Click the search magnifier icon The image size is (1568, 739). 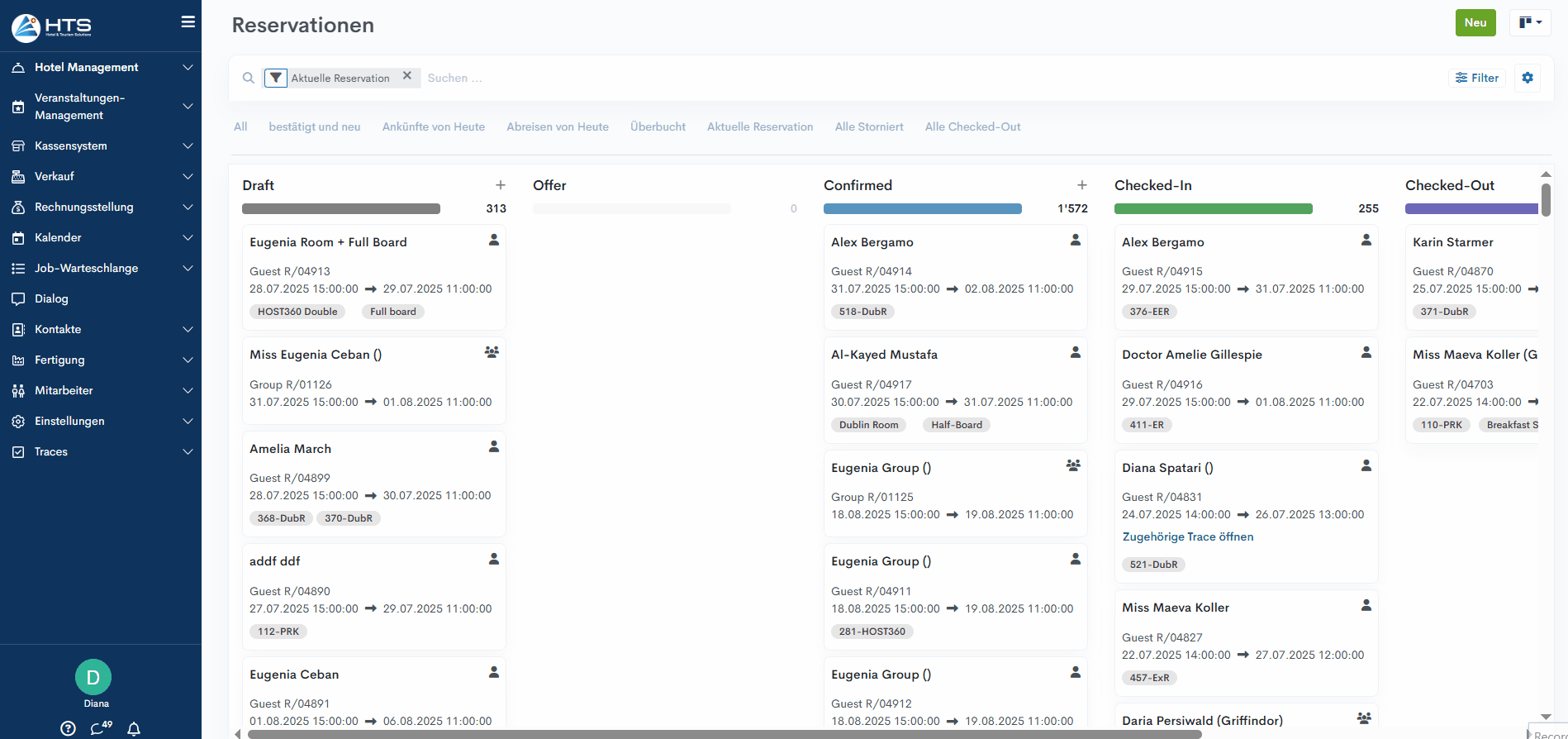click(248, 78)
